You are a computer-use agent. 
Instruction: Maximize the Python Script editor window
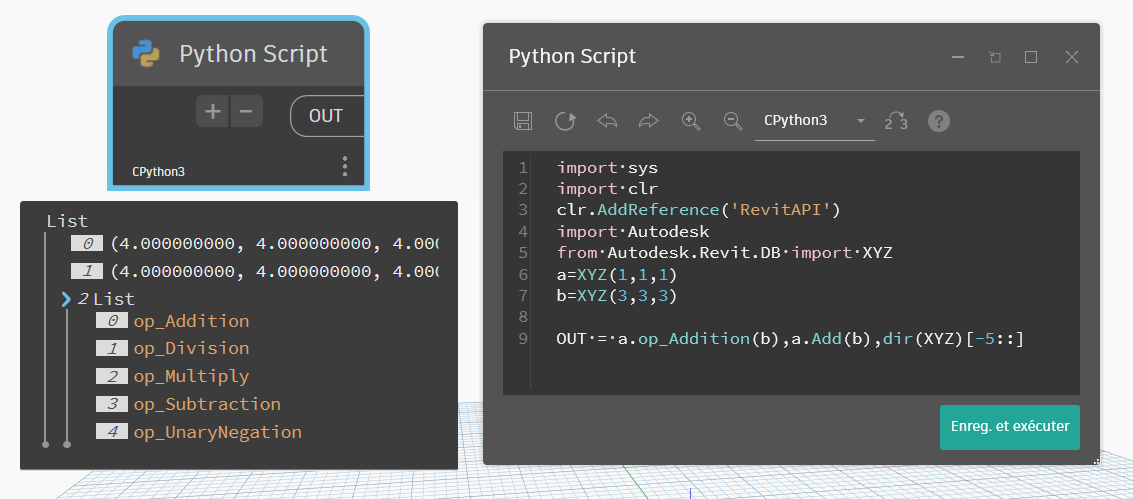click(1031, 57)
